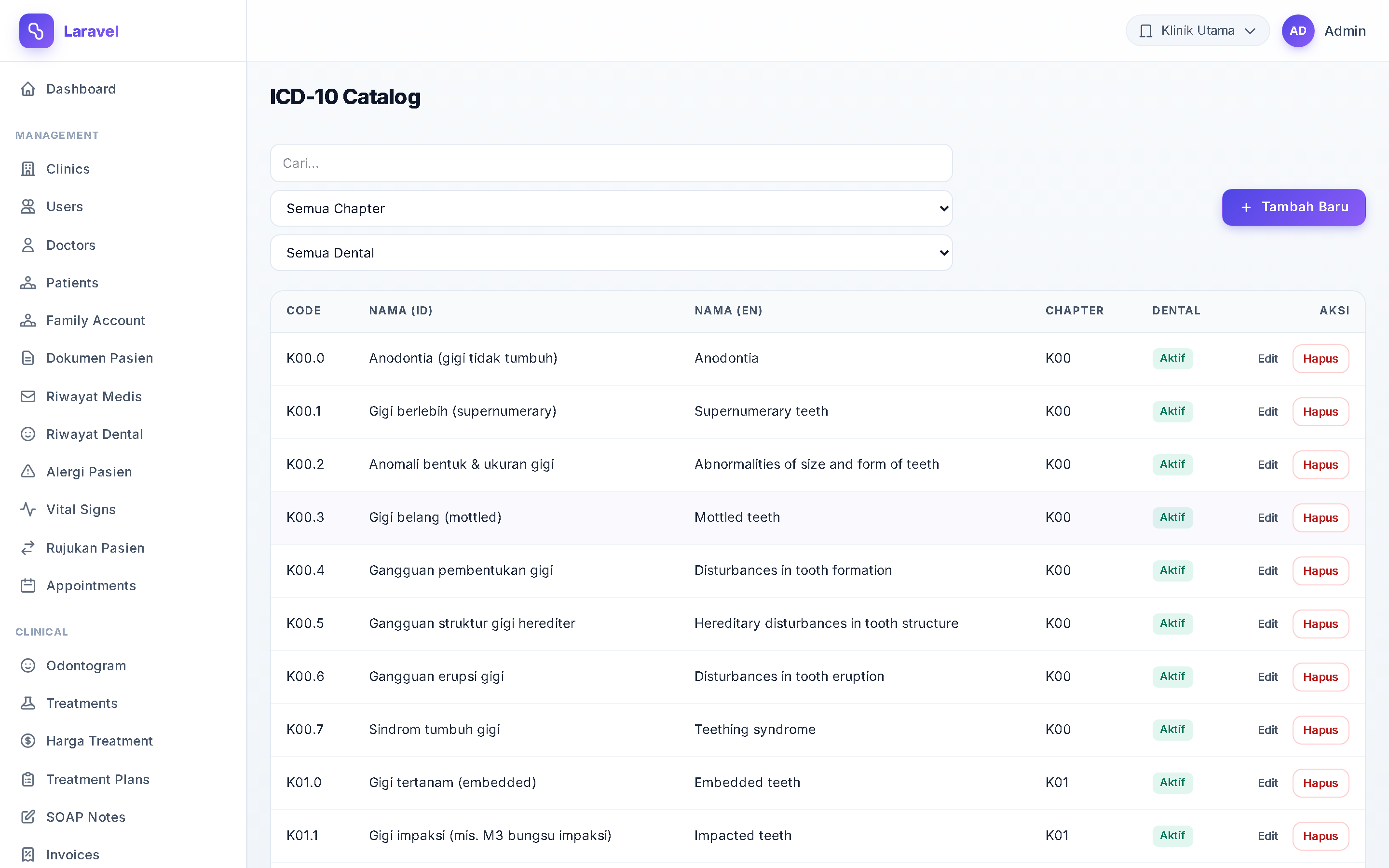Go to the Invoices page

(123, 855)
